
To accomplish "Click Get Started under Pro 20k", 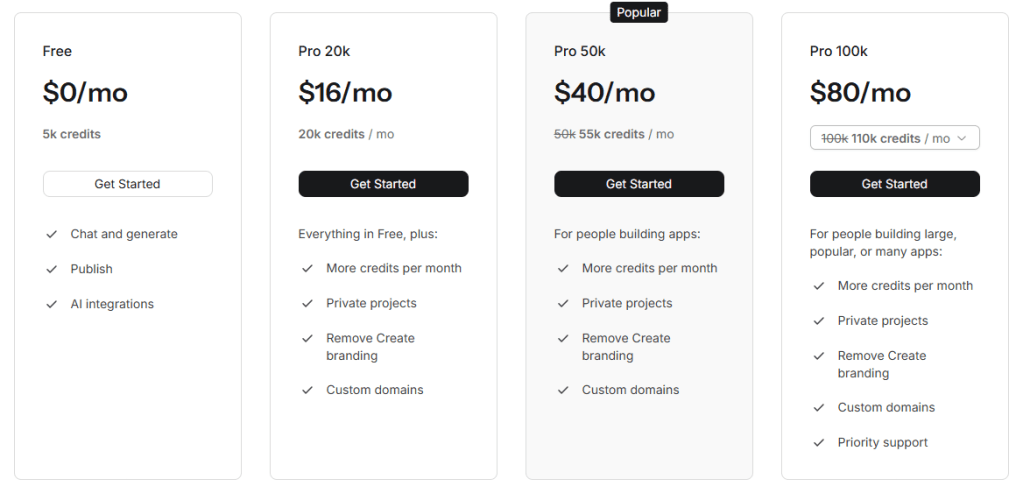I will pos(383,184).
